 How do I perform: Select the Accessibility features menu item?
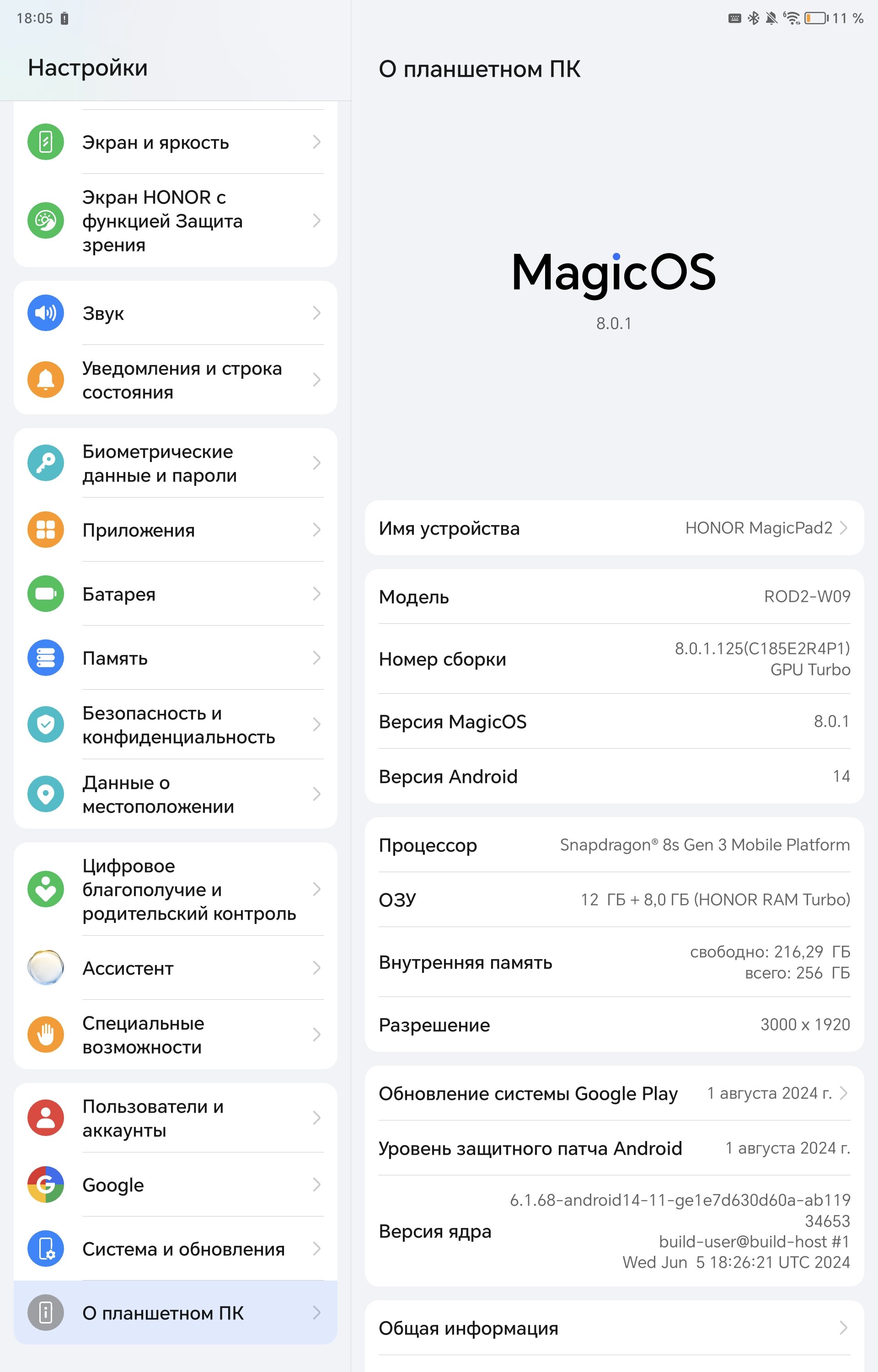pyautogui.click(x=176, y=1034)
